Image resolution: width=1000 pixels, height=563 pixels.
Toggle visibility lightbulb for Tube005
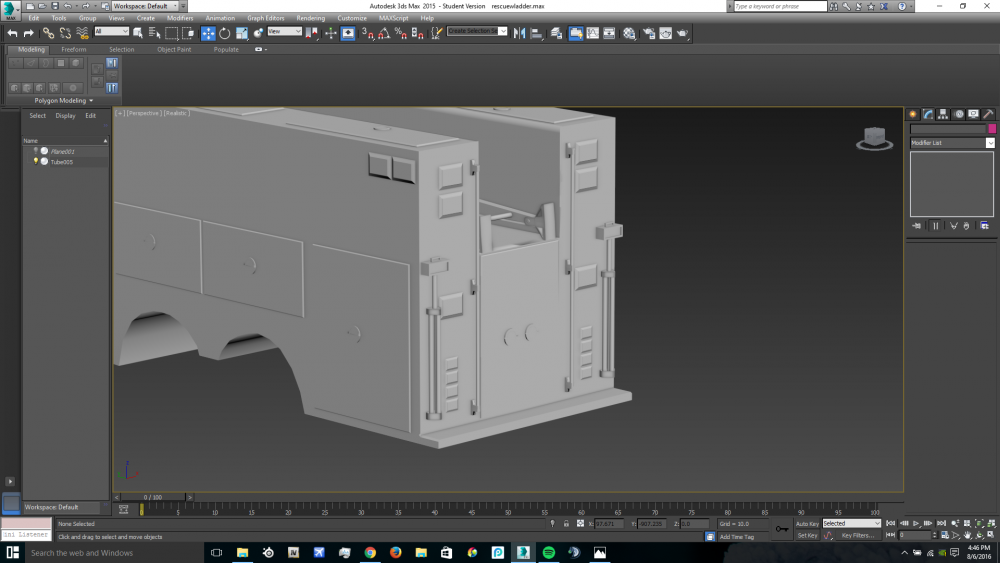coord(36,161)
